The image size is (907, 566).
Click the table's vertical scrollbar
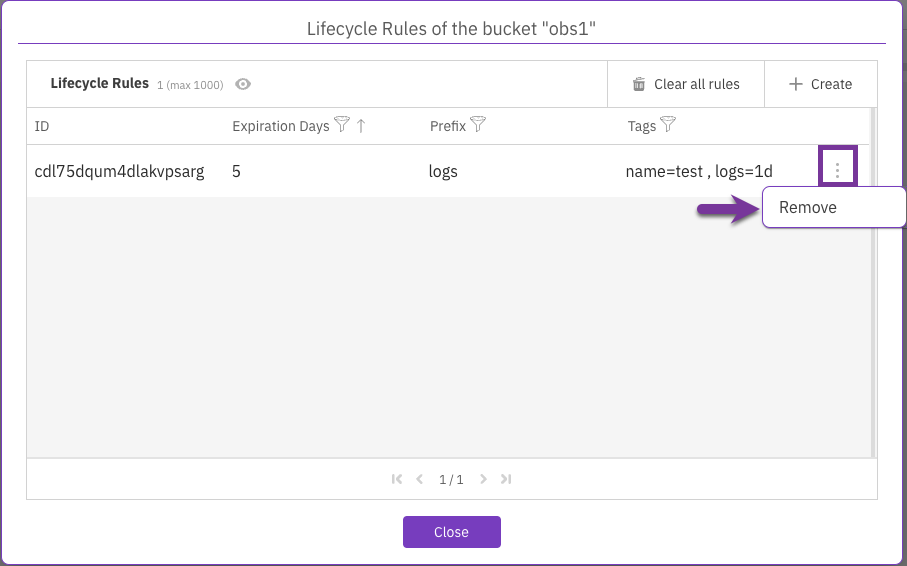tap(873, 300)
